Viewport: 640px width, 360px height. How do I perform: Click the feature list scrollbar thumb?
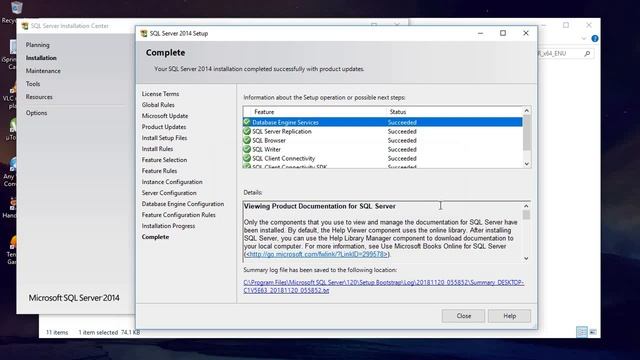(x=527, y=132)
